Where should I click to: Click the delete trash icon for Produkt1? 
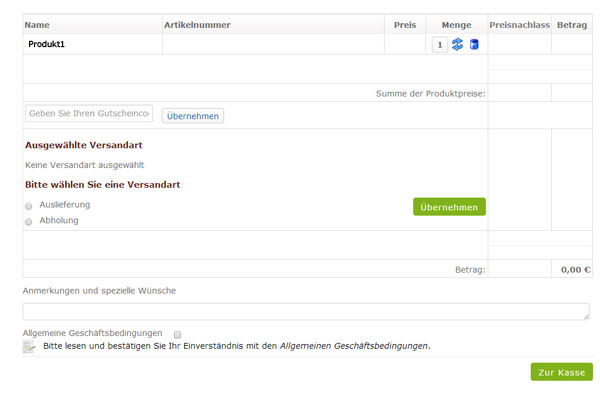474,44
